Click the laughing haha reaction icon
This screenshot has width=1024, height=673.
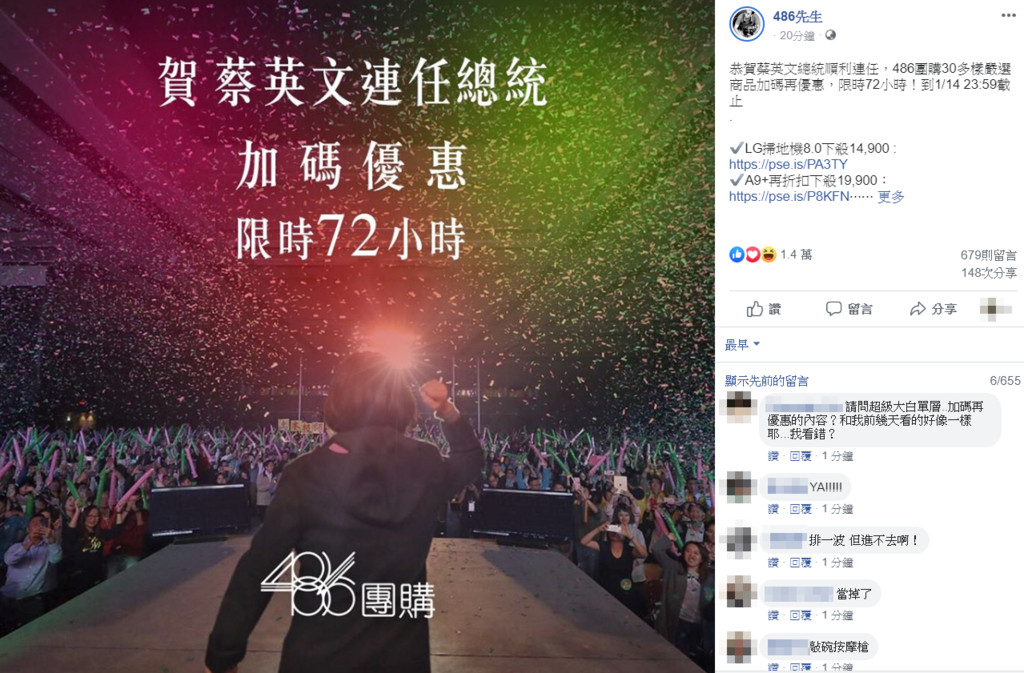(769, 255)
